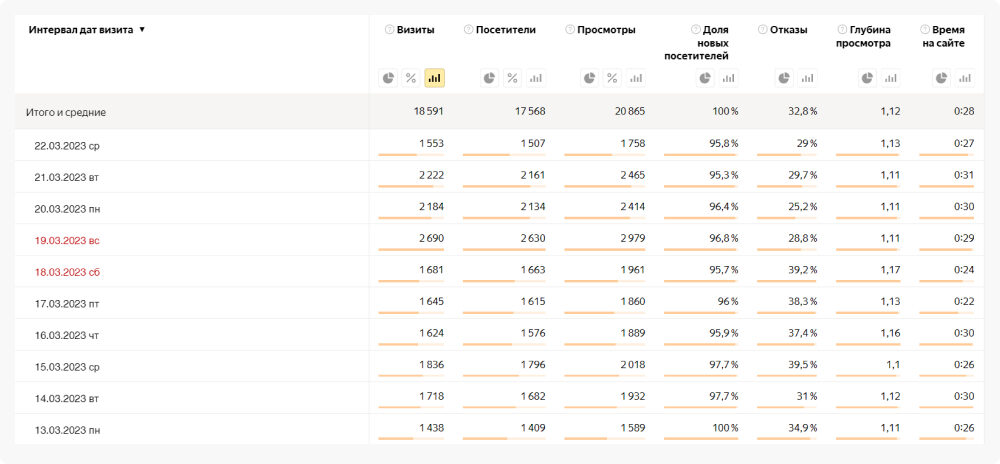The width and height of the screenshot is (1000, 464).
Task: Switch Просмотры column to percent view
Action: click(x=612, y=78)
